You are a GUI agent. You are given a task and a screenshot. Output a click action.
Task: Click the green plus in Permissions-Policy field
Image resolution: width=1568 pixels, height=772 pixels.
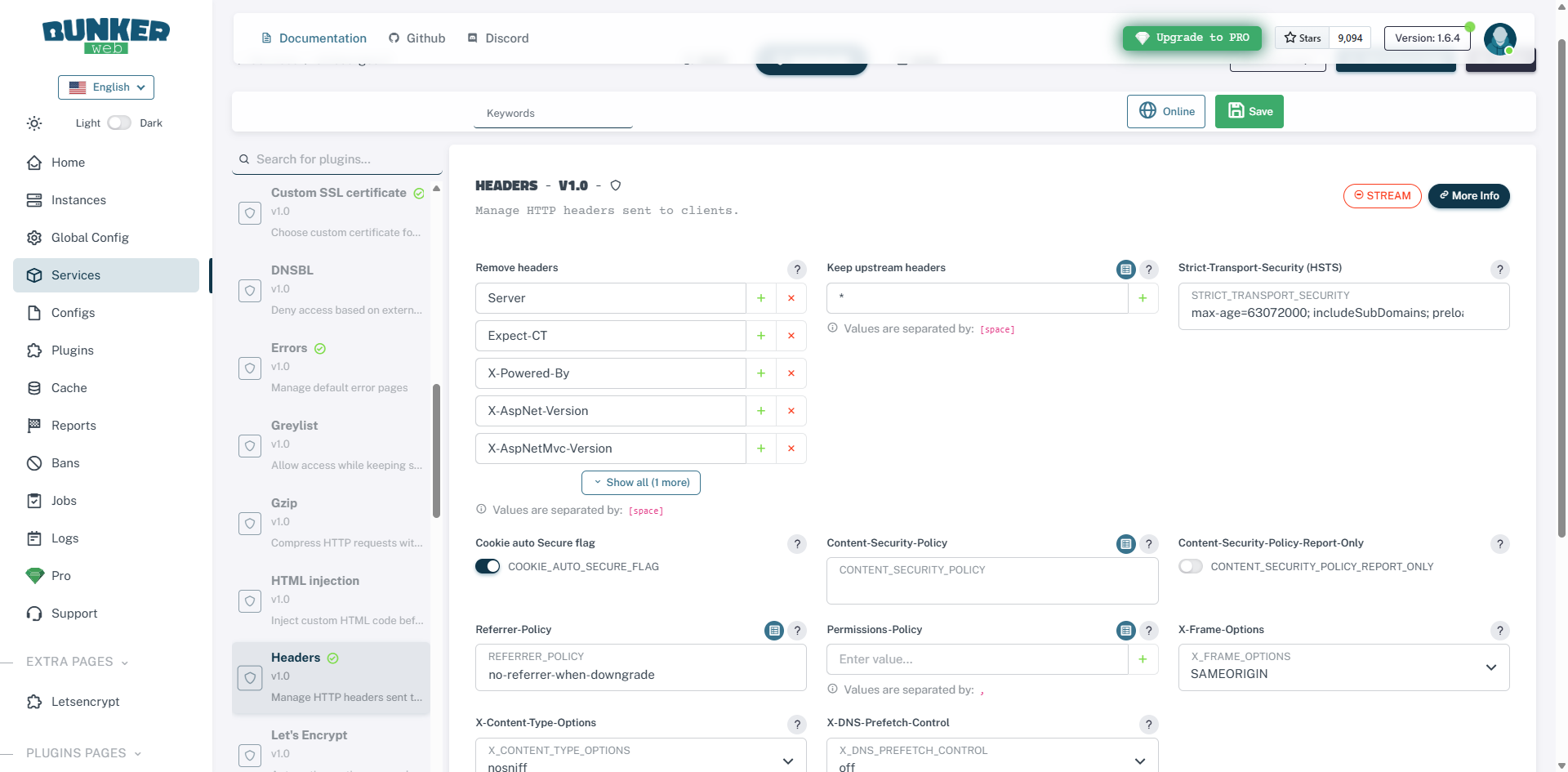tap(1143, 659)
